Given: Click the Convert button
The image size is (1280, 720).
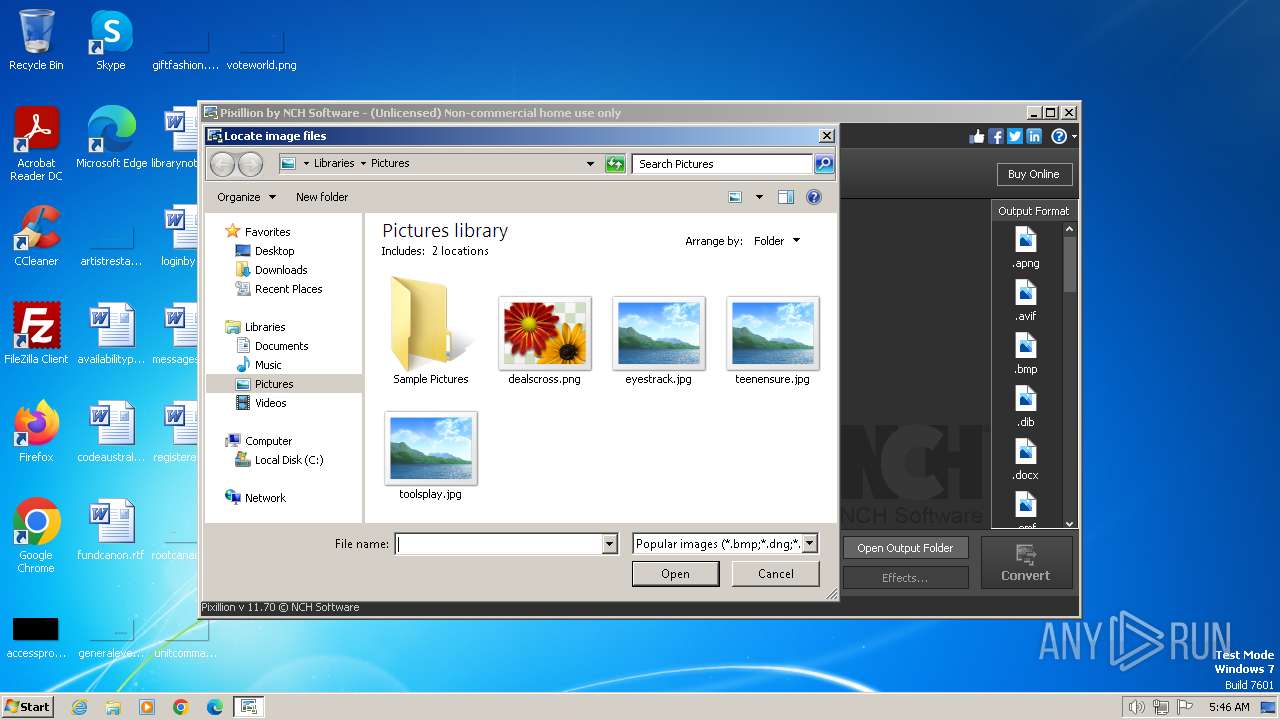Looking at the screenshot, I should [x=1026, y=562].
